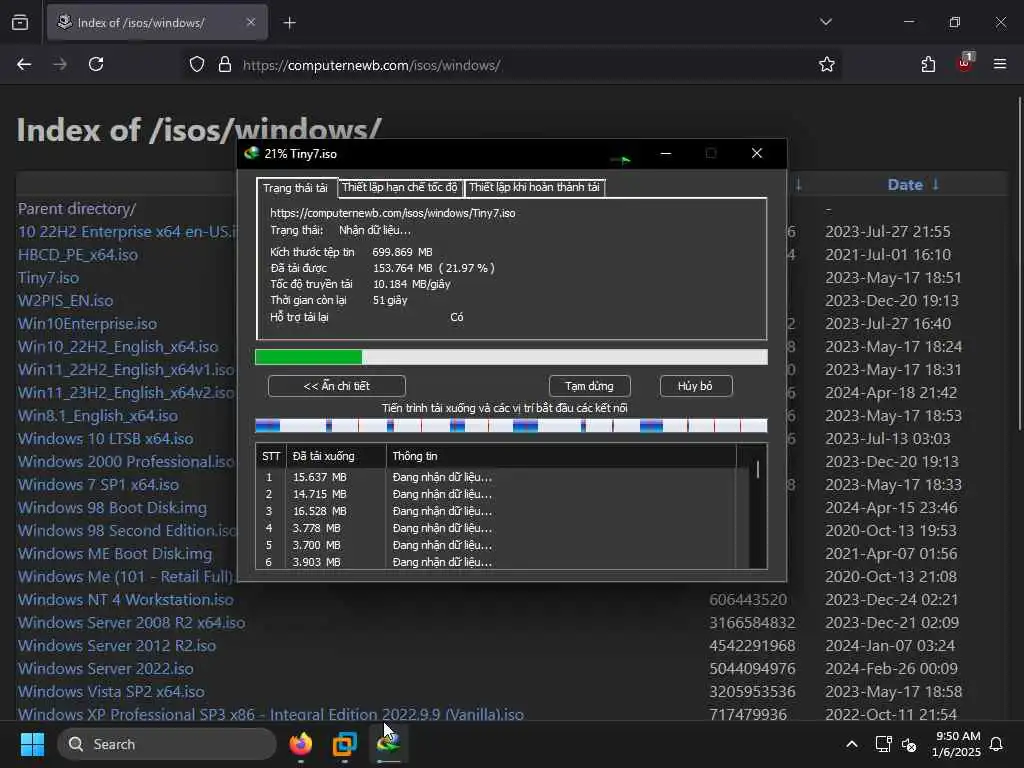Viewport: 1024px width, 768px height.
Task: Open notifications bell icon
Action: pos(997,744)
